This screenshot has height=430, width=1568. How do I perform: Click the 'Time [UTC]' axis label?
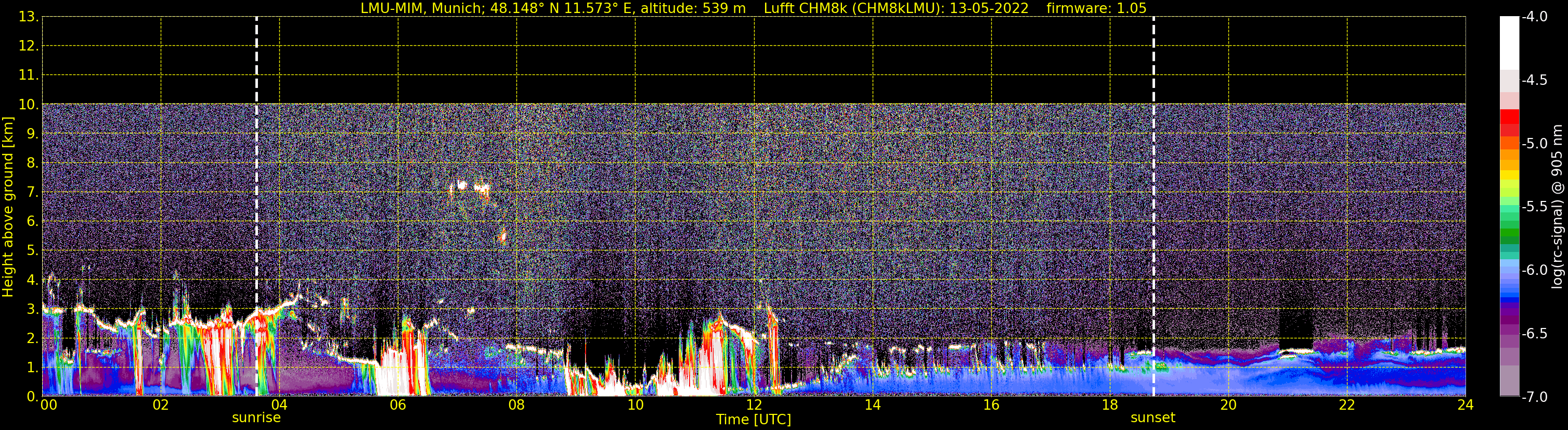[x=754, y=420]
